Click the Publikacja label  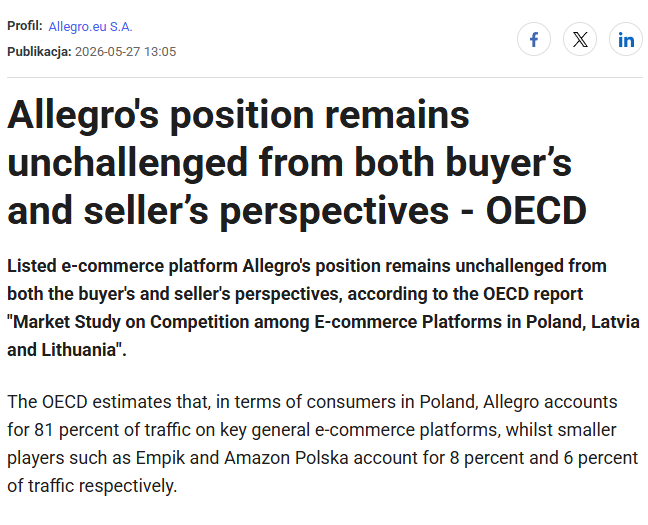pos(39,52)
